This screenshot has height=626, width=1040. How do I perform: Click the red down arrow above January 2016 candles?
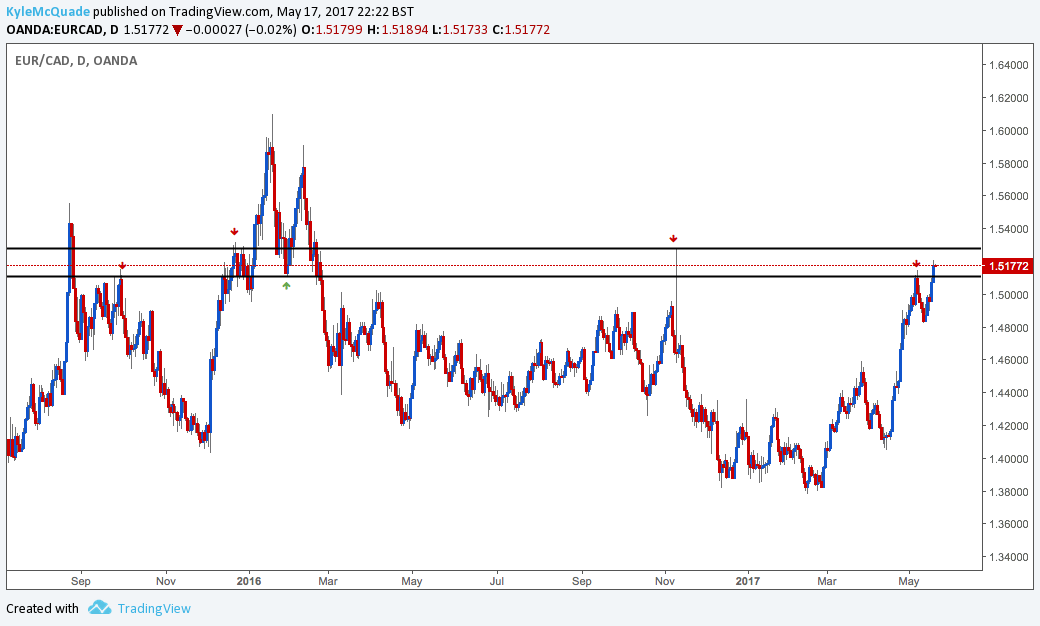click(234, 231)
